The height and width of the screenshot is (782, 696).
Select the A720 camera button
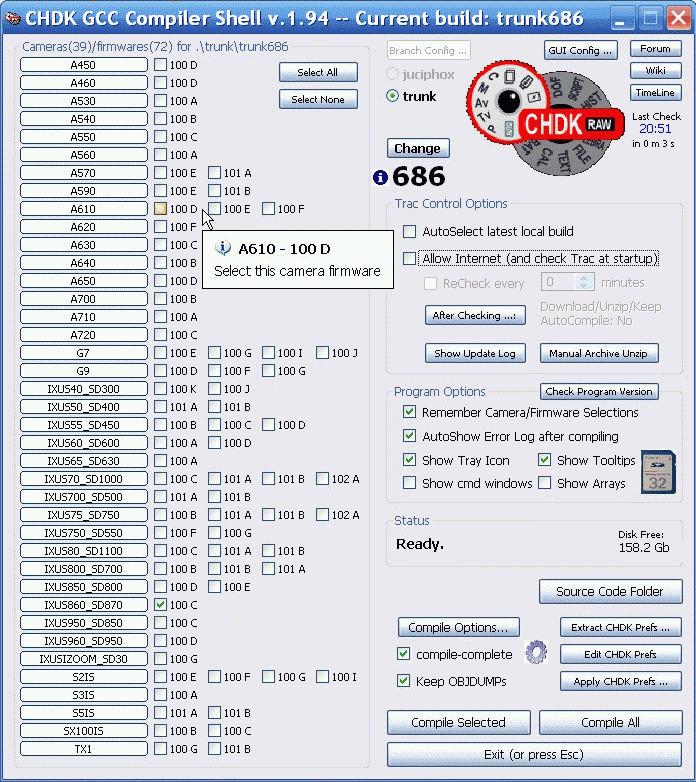(x=84, y=335)
